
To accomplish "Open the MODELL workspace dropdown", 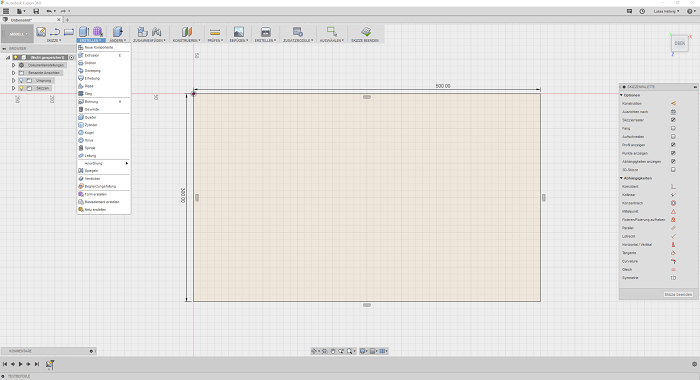I will pos(18,34).
